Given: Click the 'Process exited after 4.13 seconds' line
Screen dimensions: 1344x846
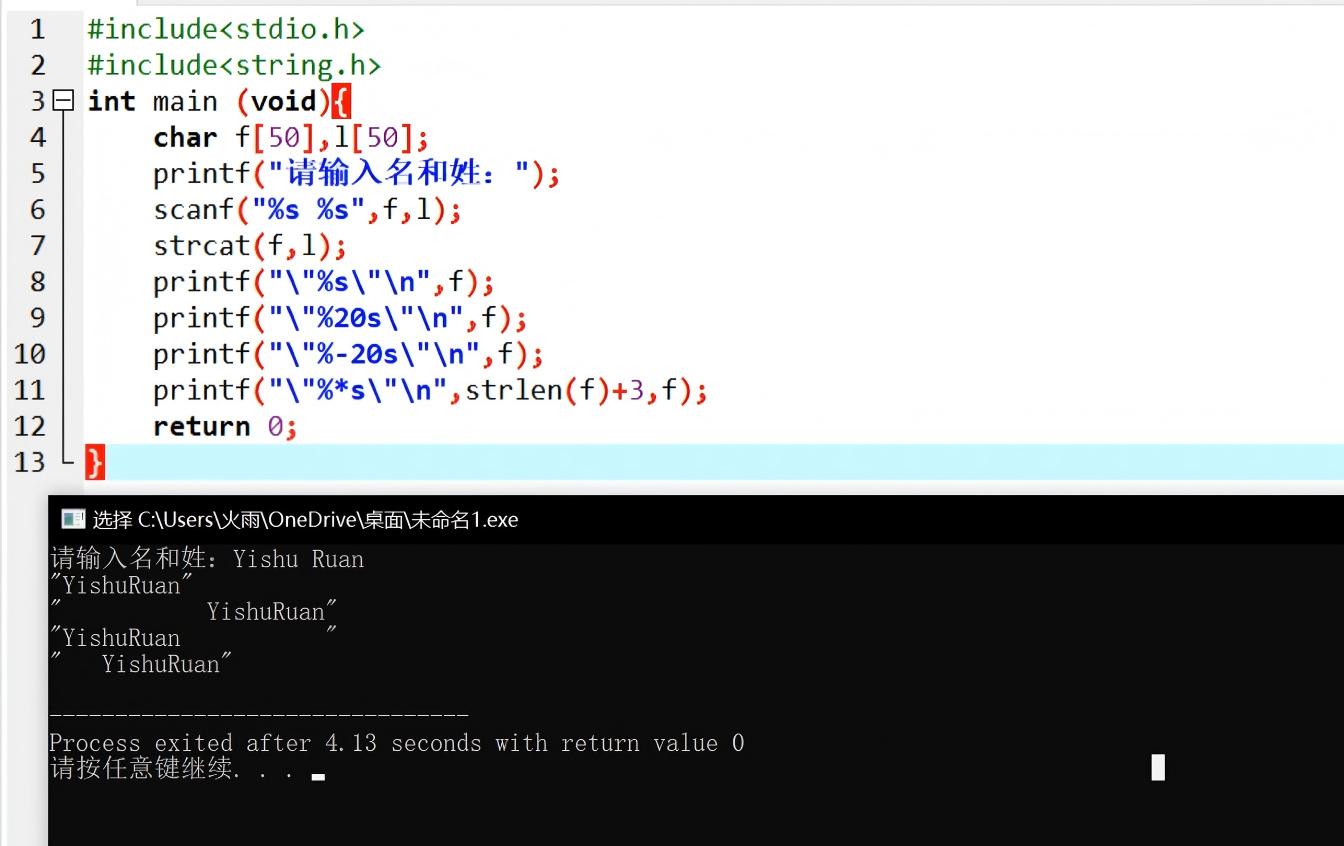Looking at the screenshot, I should 397,743.
